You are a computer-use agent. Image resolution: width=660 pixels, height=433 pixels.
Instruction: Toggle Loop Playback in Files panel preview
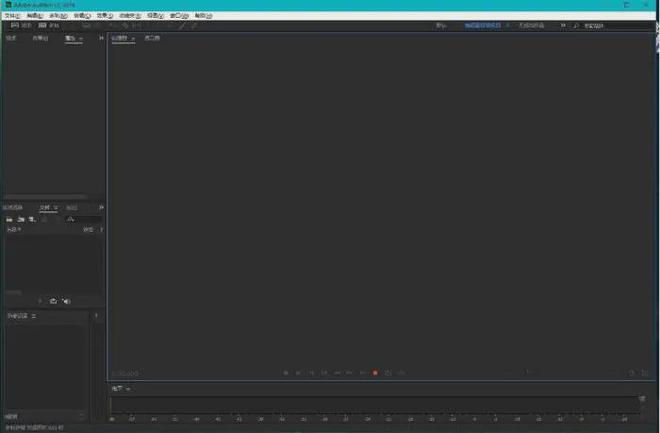pyautogui.click(x=53, y=301)
